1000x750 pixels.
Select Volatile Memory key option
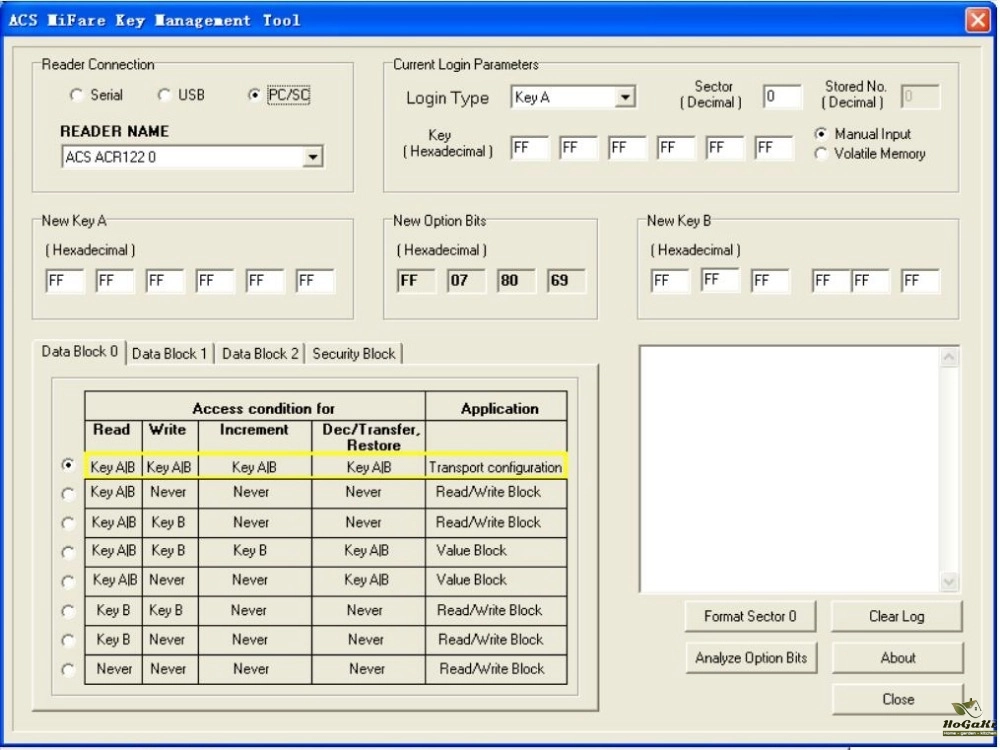[x=822, y=154]
